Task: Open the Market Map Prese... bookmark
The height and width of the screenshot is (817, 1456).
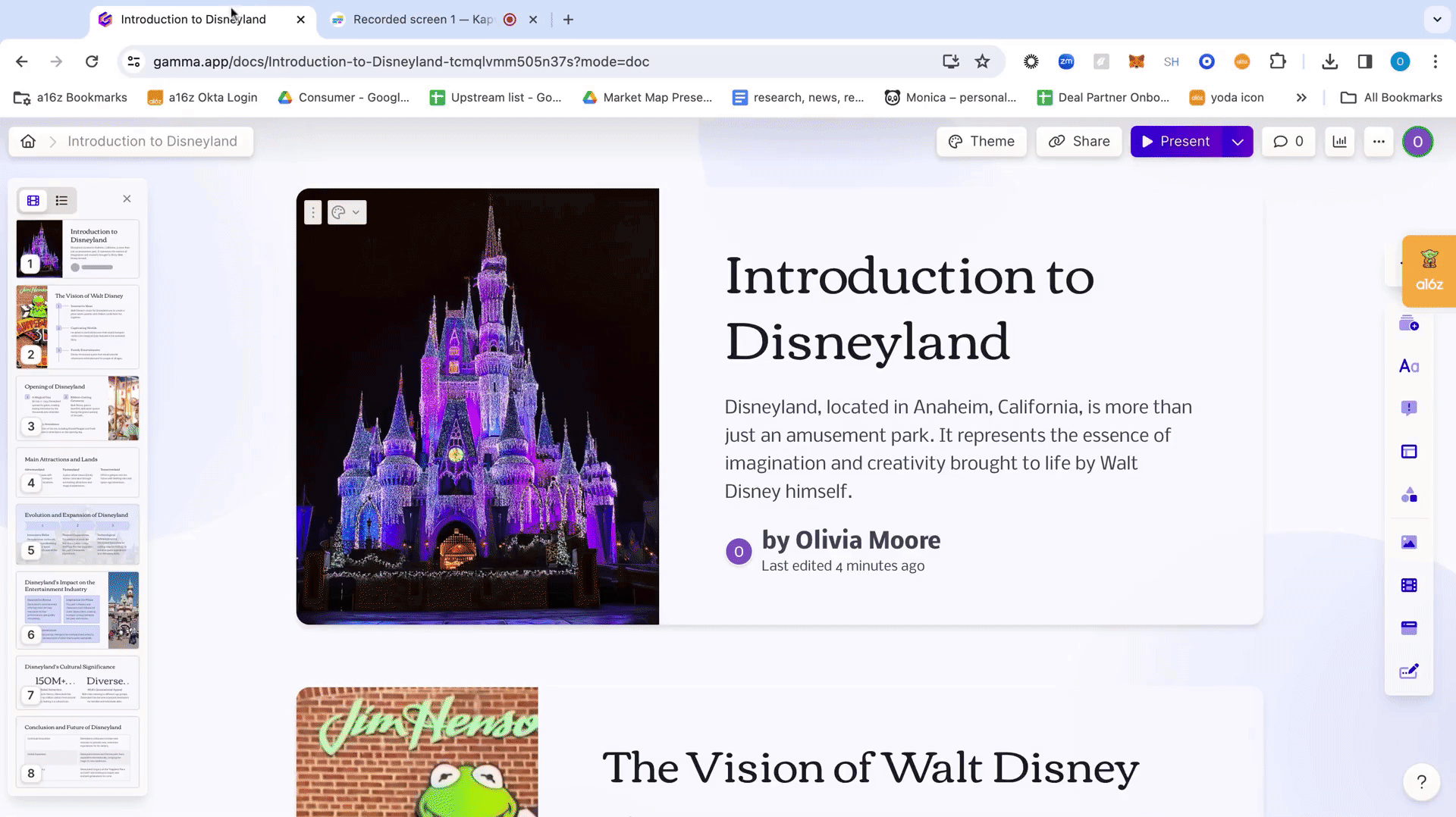Action: point(648,97)
